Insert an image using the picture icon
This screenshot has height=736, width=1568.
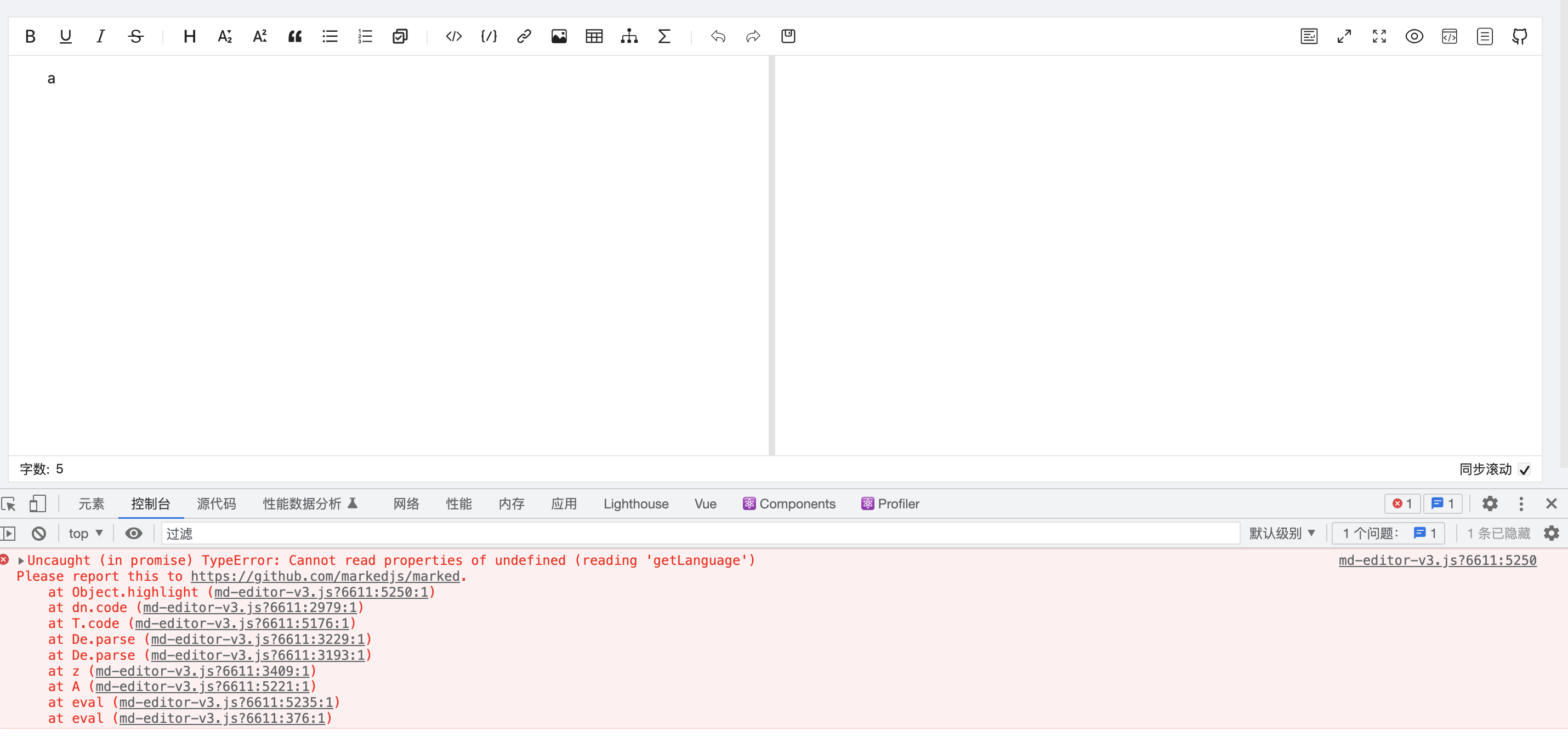559,37
